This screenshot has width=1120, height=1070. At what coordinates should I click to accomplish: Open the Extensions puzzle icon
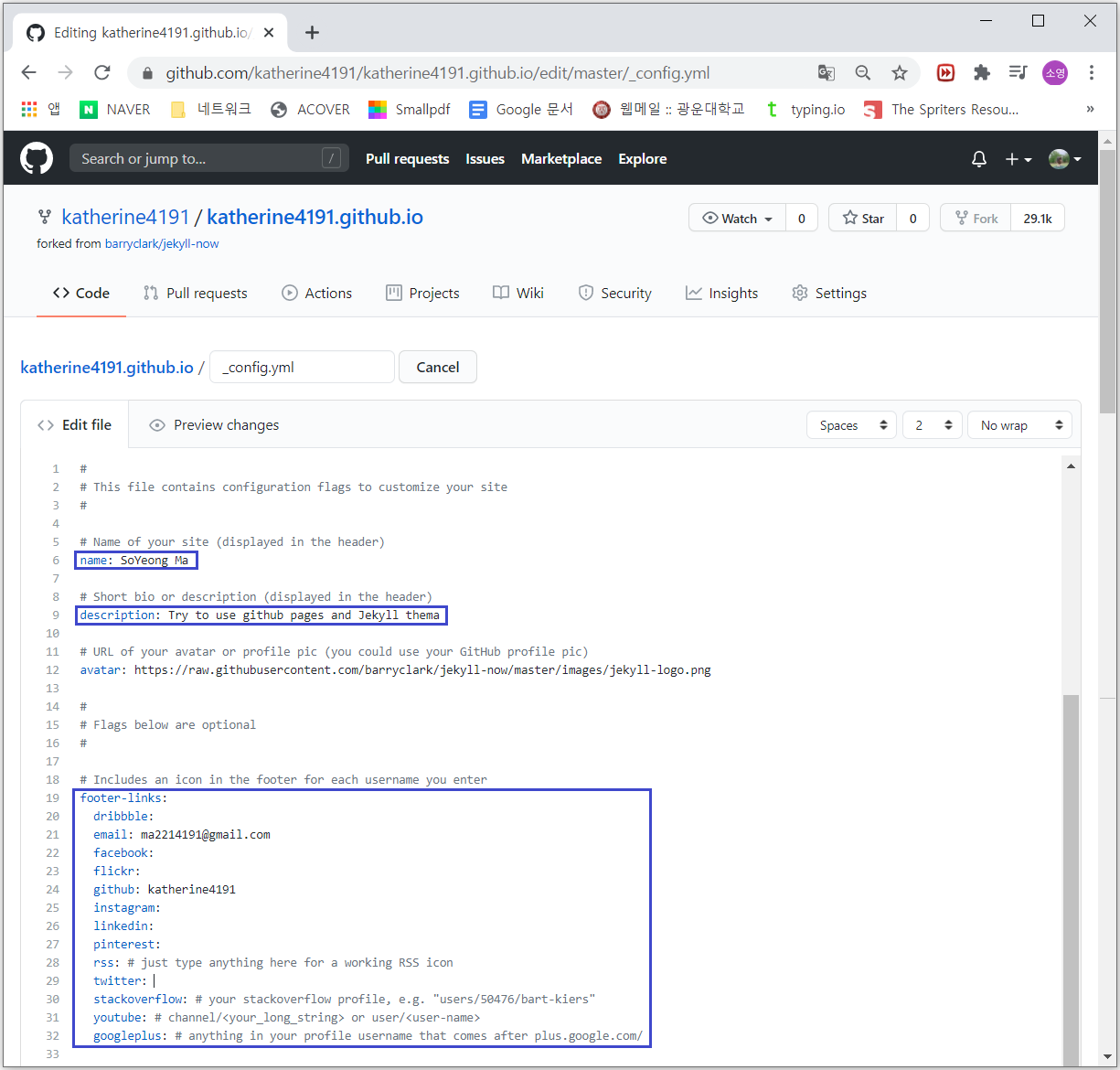pyautogui.click(x=982, y=72)
